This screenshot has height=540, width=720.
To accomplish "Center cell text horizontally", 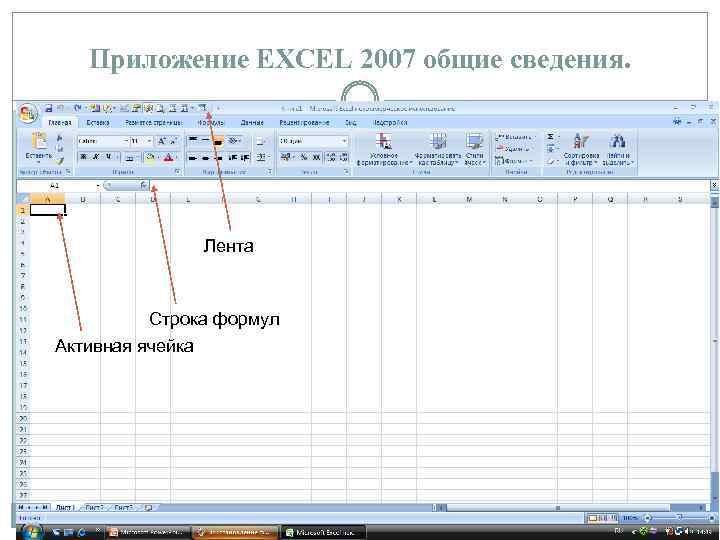I will click(206, 158).
